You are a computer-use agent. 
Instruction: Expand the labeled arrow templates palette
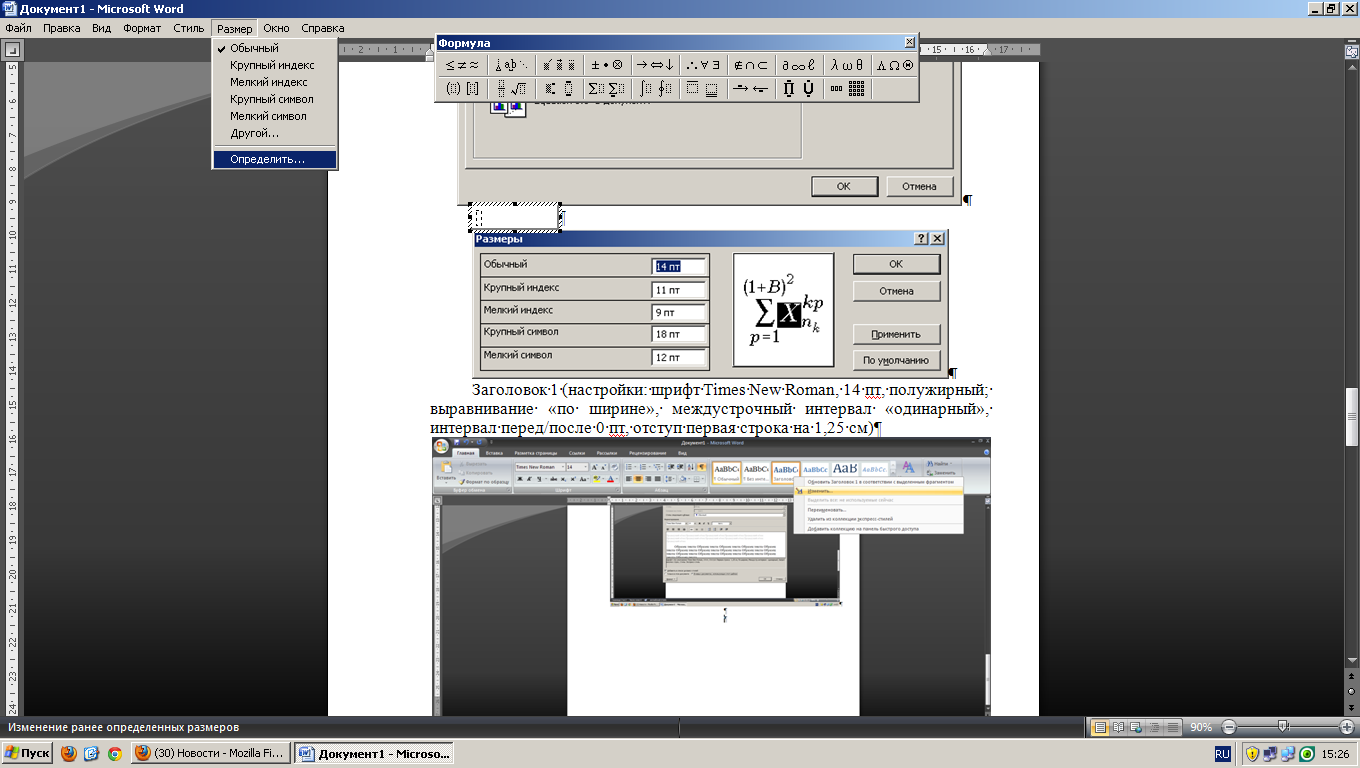pos(751,89)
